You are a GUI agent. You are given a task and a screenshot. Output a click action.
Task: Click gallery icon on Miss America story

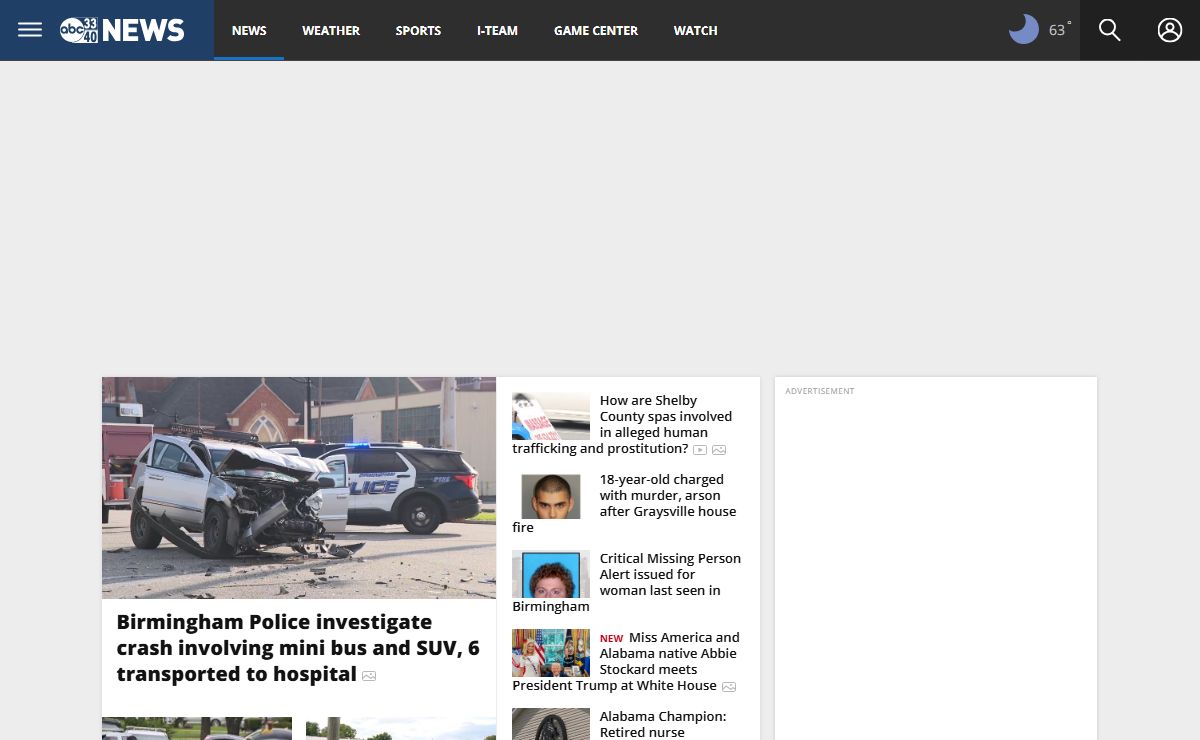pos(729,687)
